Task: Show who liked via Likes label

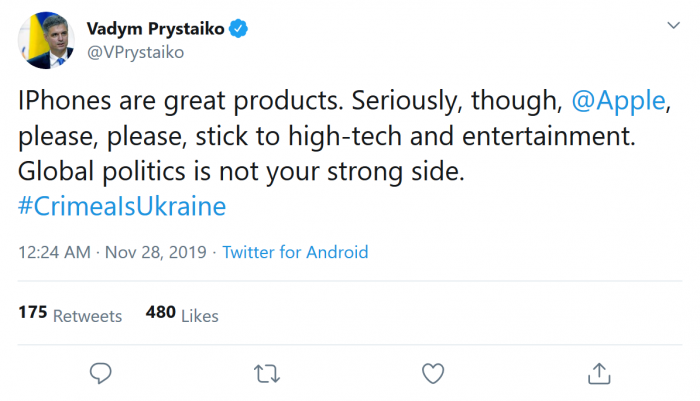Action: click(200, 315)
